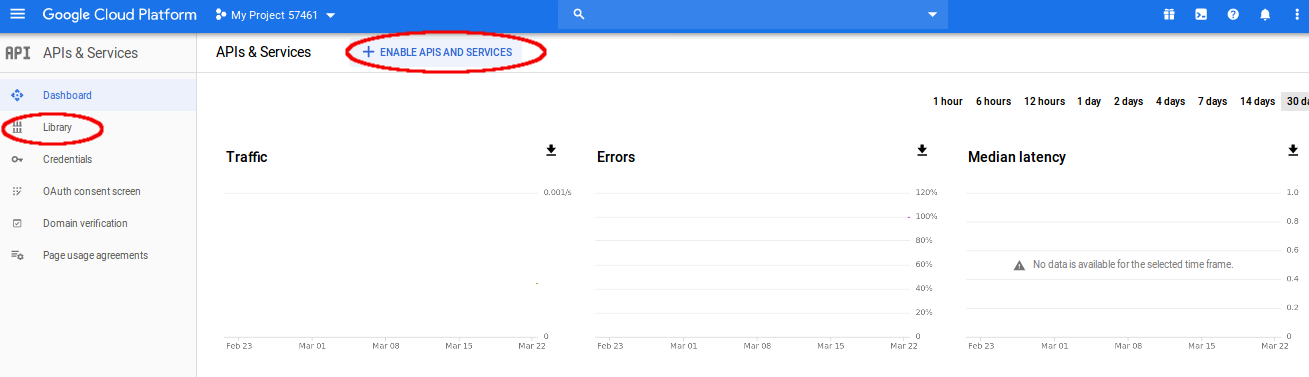The width and height of the screenshot is (1309, 377).
Task: Click the Credentials key icon
Action: [17, 159]
